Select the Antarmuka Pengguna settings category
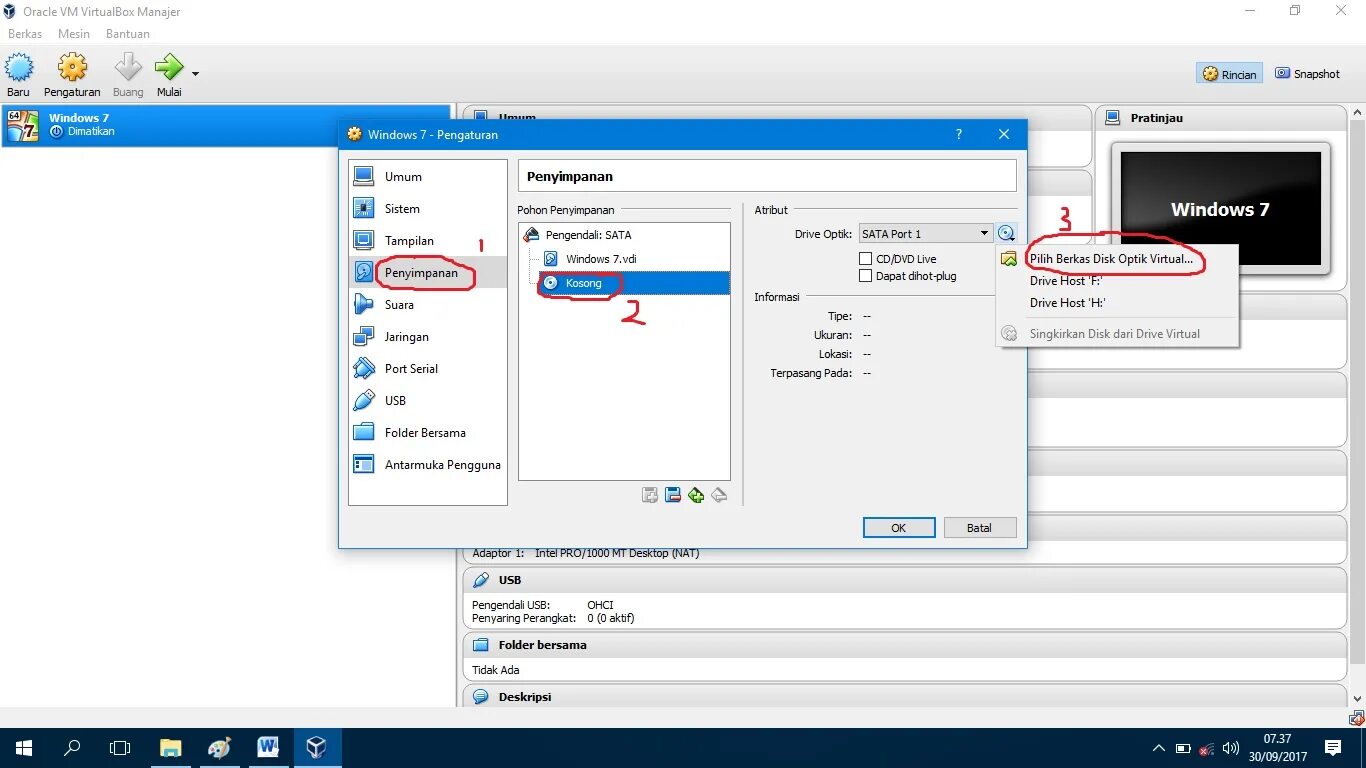This screenshot has width=1366, height=768. coord(428,465)
